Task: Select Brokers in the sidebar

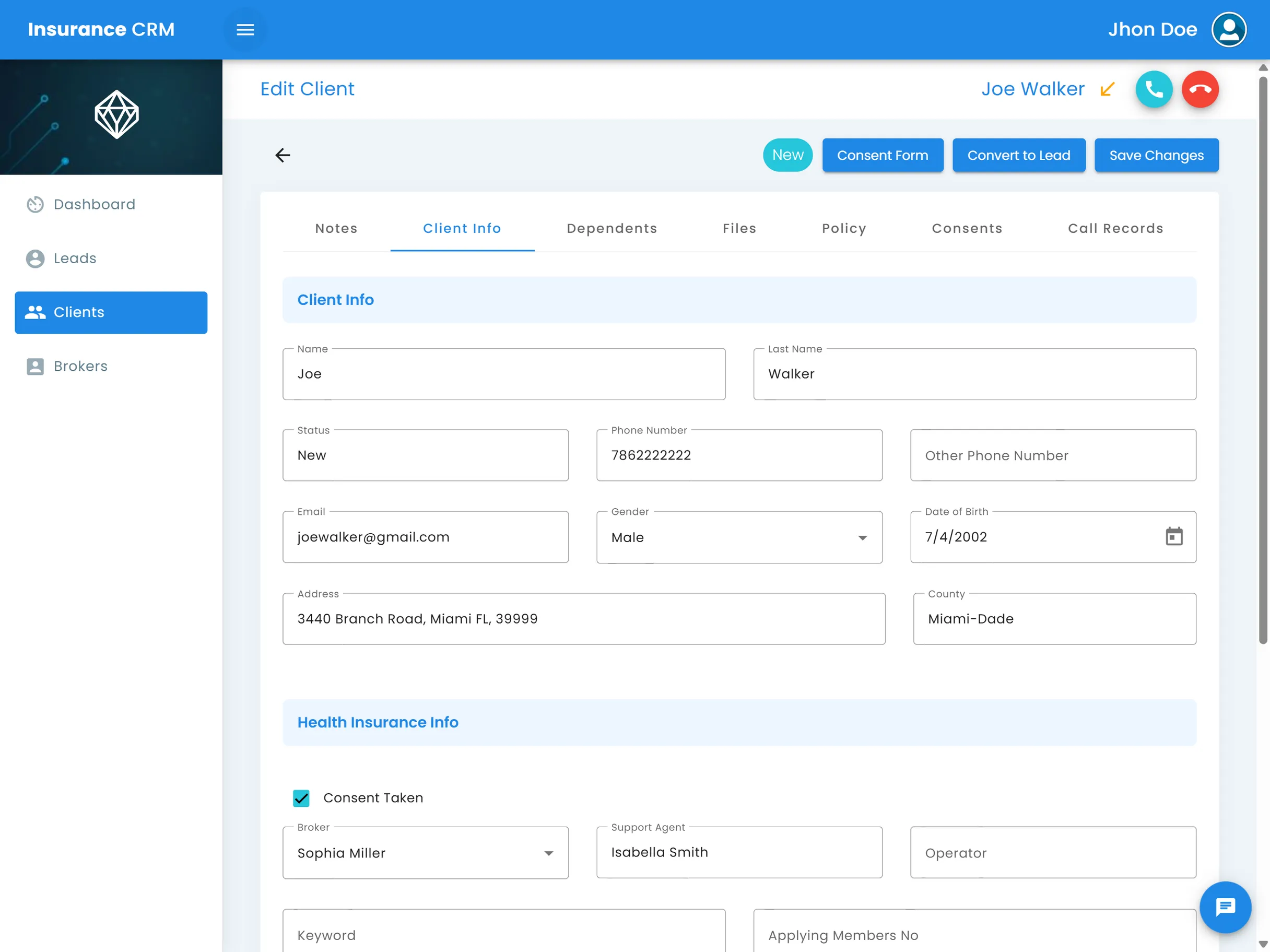Action: pos(80,366)
